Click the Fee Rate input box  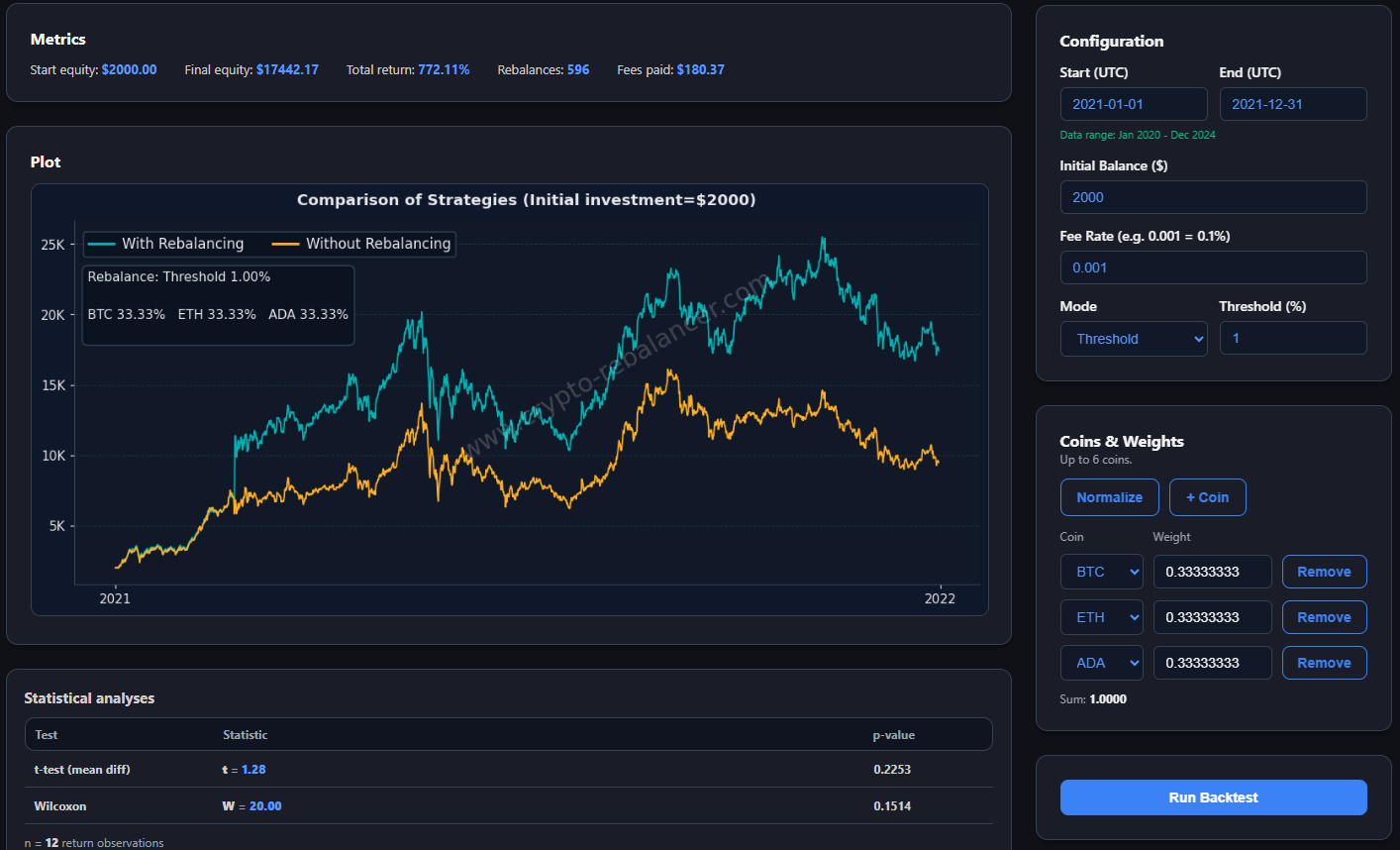pos(1213,267)
